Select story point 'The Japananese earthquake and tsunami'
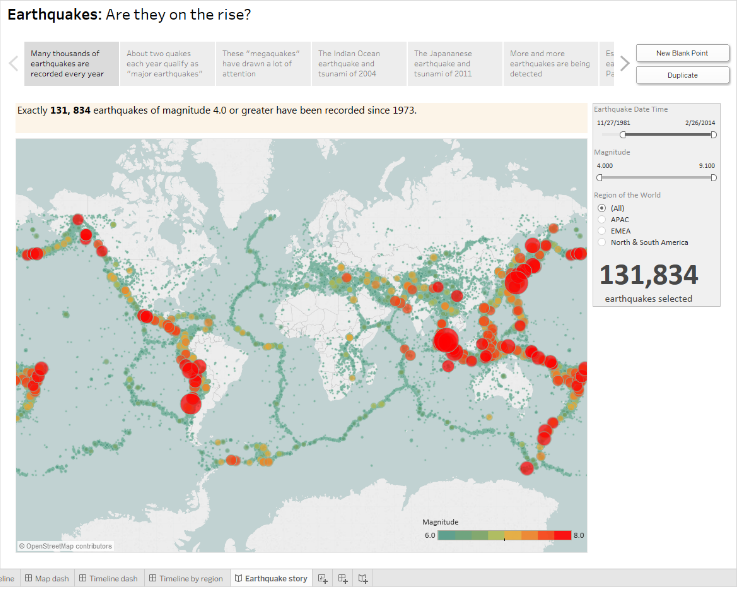 point(455,64)
